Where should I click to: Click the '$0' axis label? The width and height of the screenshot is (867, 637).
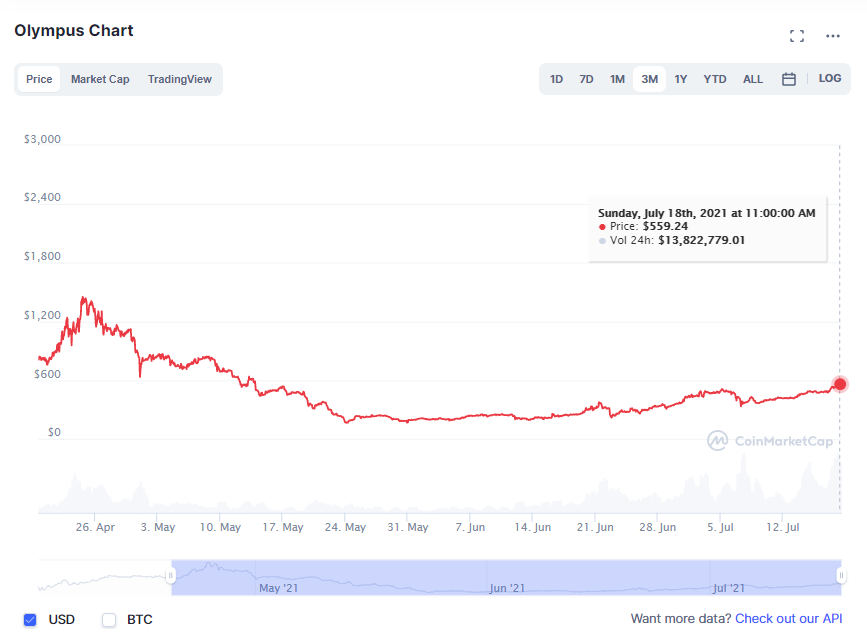(x=54, y=432)
